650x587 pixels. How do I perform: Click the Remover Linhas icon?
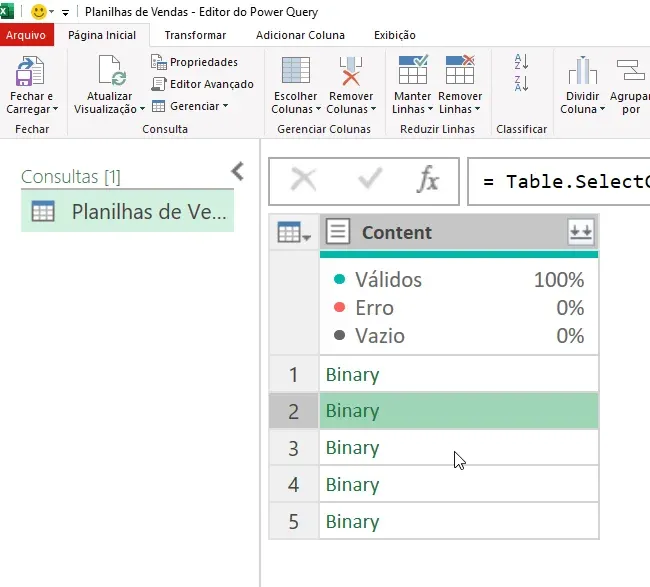point(460,69)
